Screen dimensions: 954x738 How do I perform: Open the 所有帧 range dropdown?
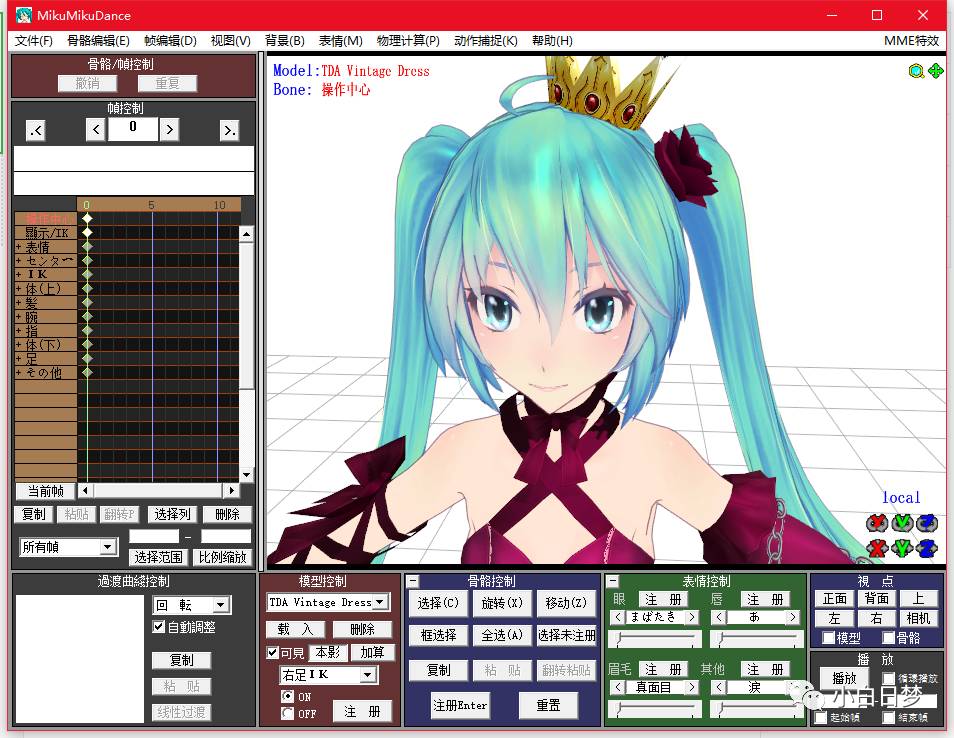[x=107, y=547]
